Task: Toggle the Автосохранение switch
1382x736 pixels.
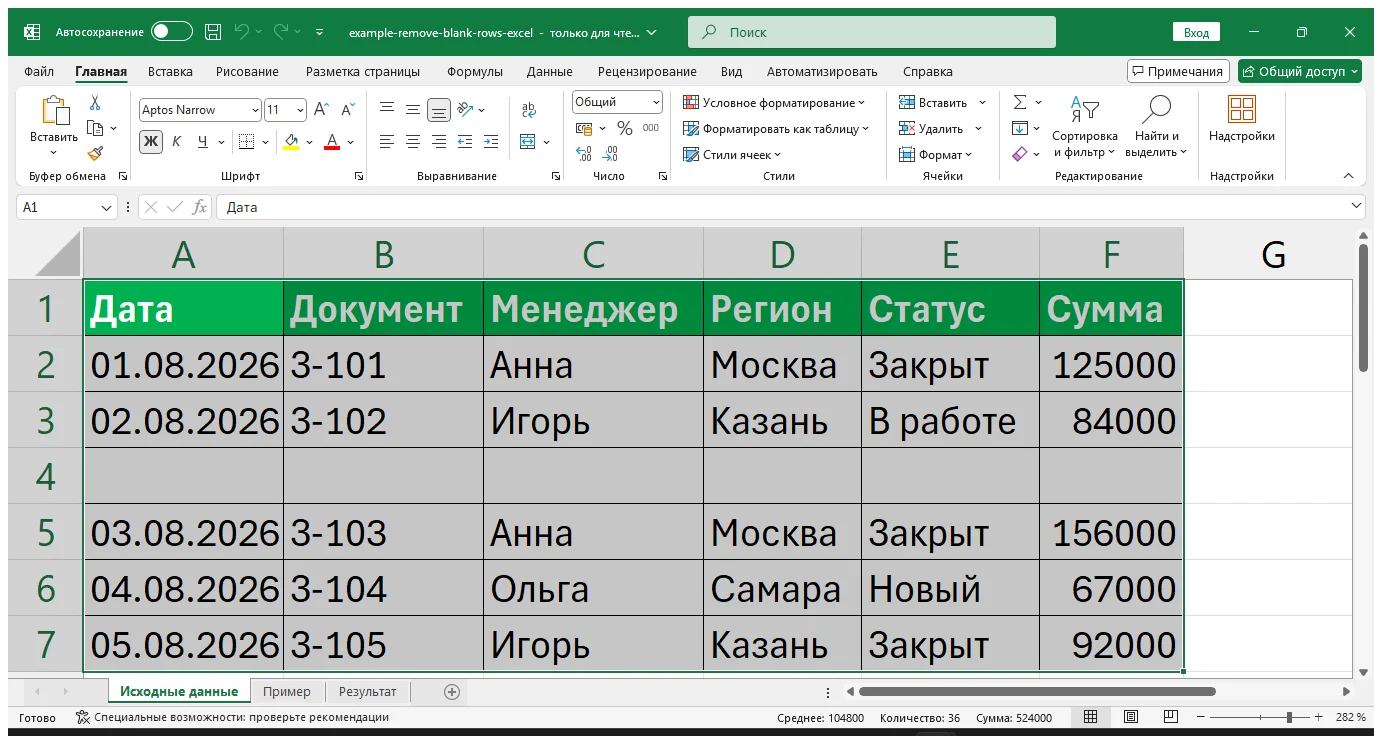Action: pyautogui.click(x=171, y=32)
